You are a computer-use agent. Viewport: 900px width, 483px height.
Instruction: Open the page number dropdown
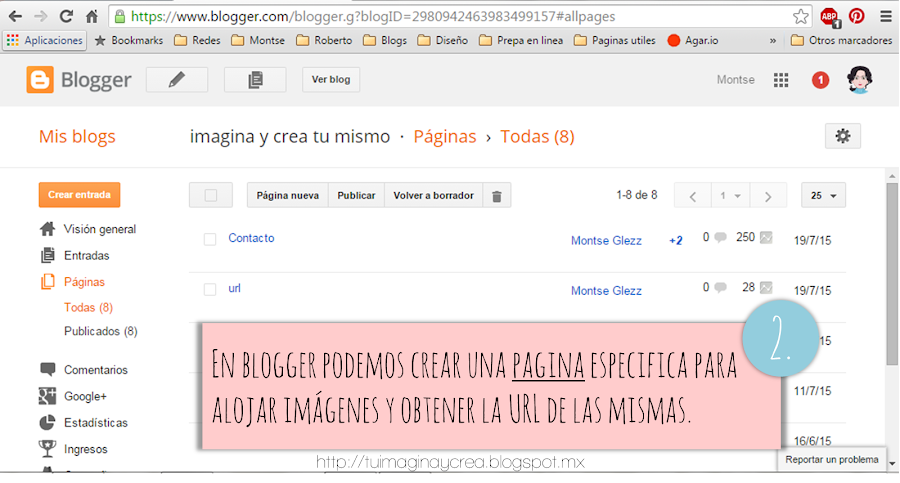click(x=730, y=196)
